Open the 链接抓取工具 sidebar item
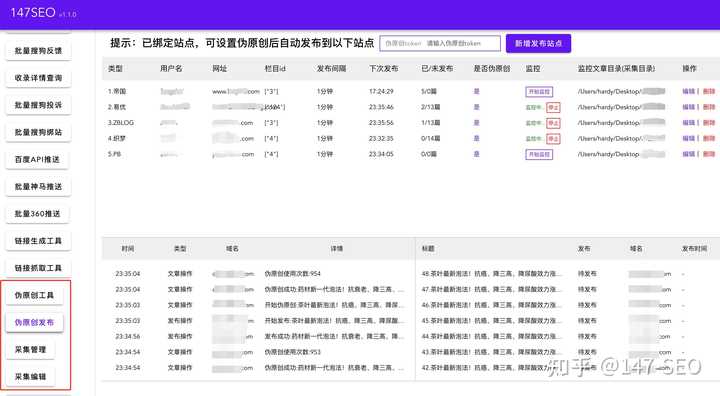Image resolution: width=720 pixels, height=396 pixels. (38, 267)
